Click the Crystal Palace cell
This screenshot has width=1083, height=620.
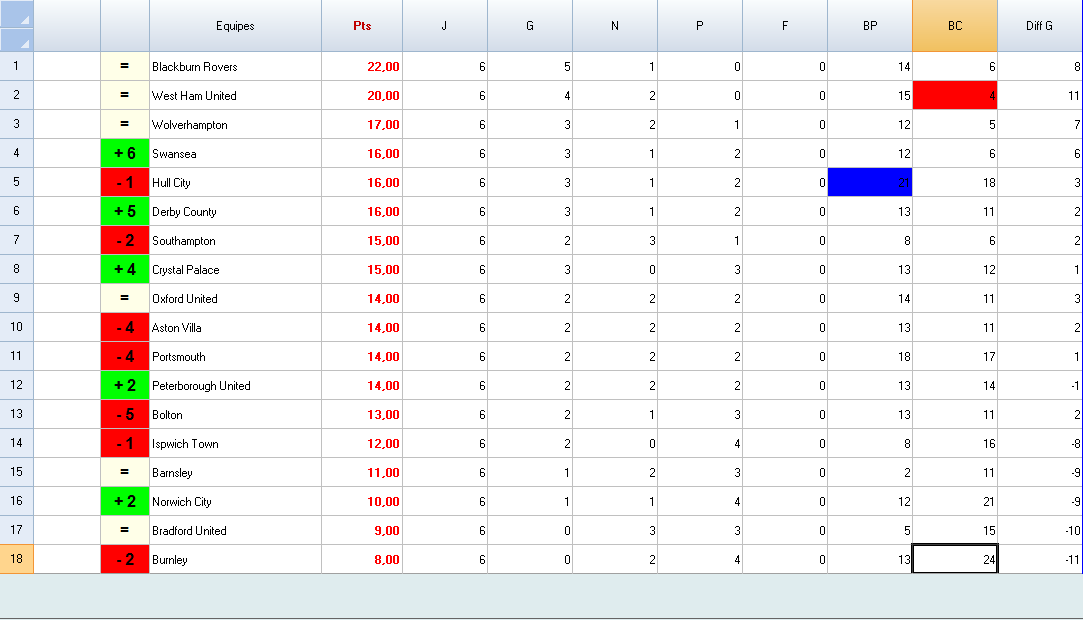click(x=235, y=270)
